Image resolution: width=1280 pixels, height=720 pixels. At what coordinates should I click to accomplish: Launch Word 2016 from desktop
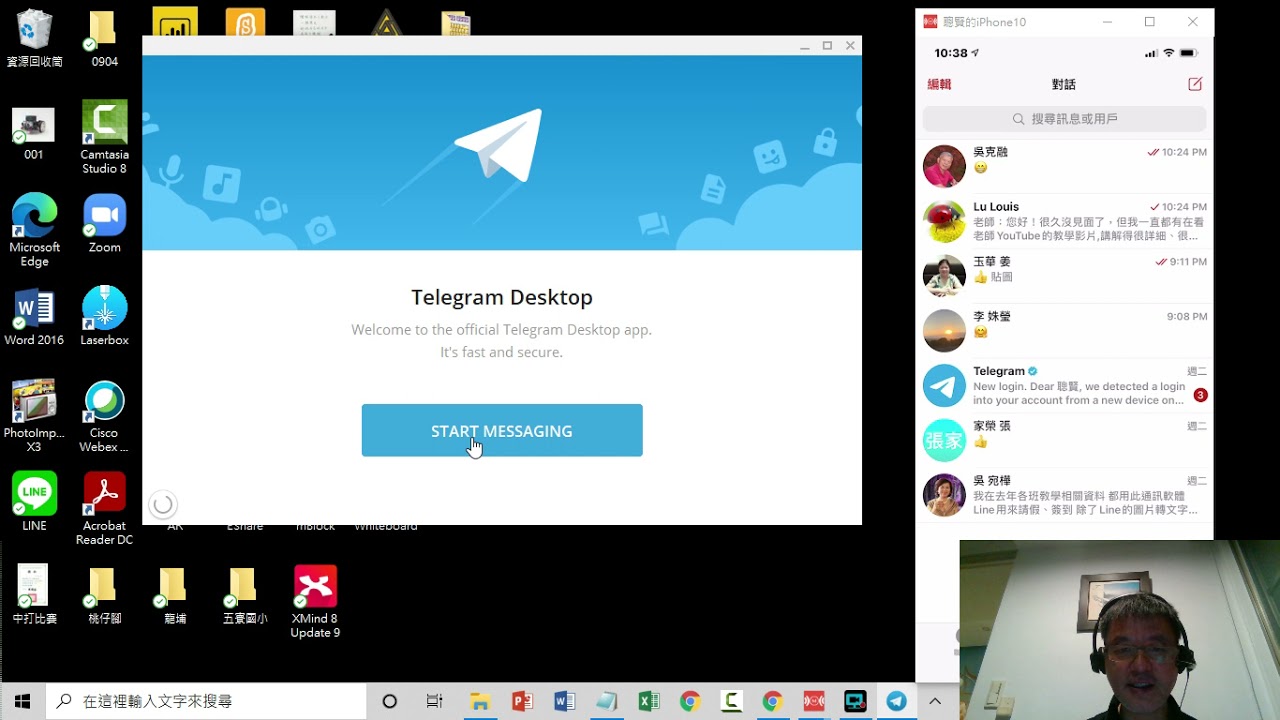34,316
